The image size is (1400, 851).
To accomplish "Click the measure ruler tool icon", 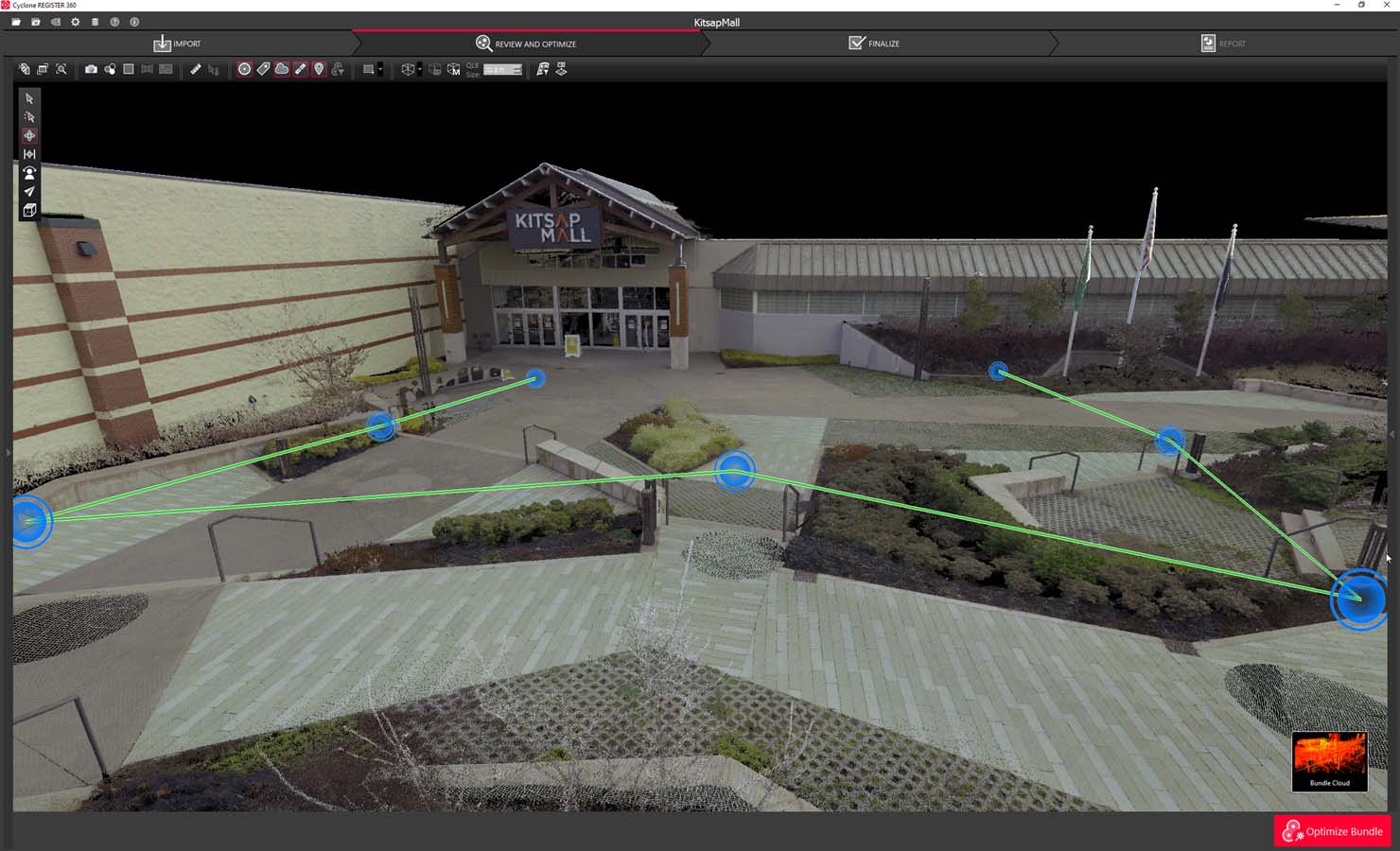I will pyautogui.click(x=196, y=69).
